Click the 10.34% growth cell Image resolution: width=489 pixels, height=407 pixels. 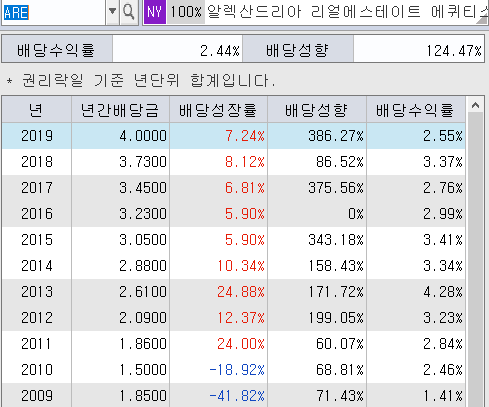click(x=218, y=266)
